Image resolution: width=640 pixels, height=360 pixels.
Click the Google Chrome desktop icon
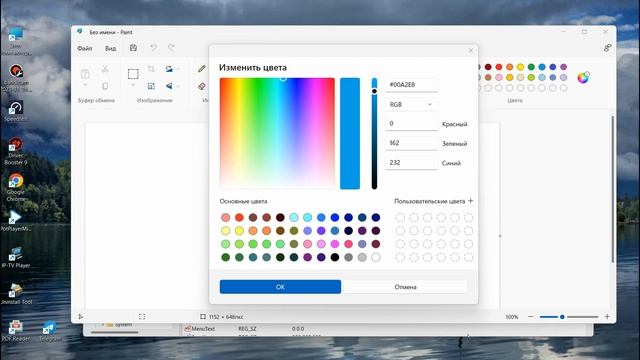tap(16, 187)
